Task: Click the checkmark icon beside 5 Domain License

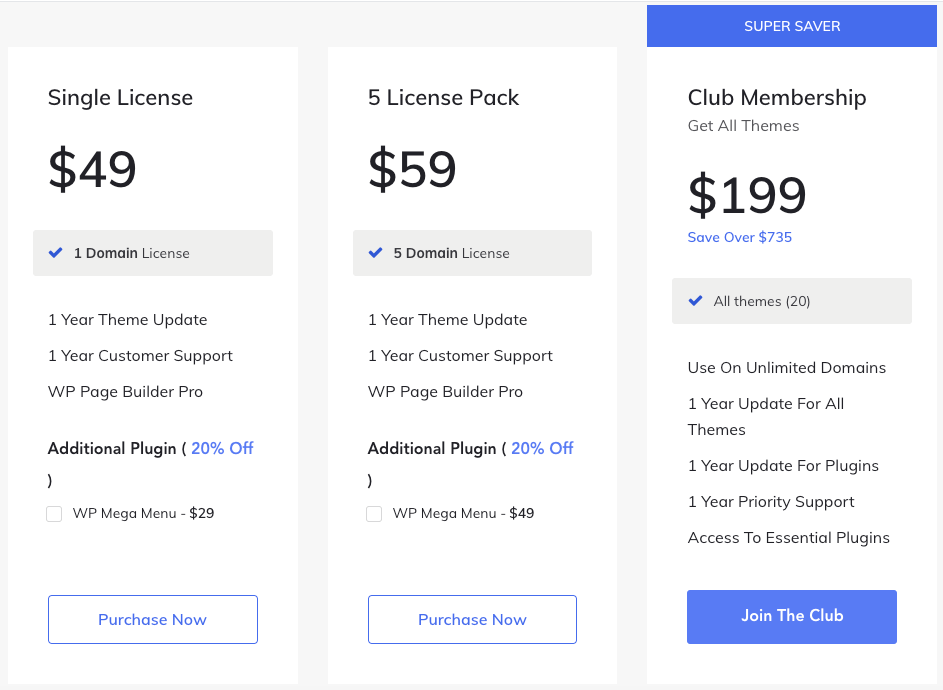Action: [x=375, y=253]
